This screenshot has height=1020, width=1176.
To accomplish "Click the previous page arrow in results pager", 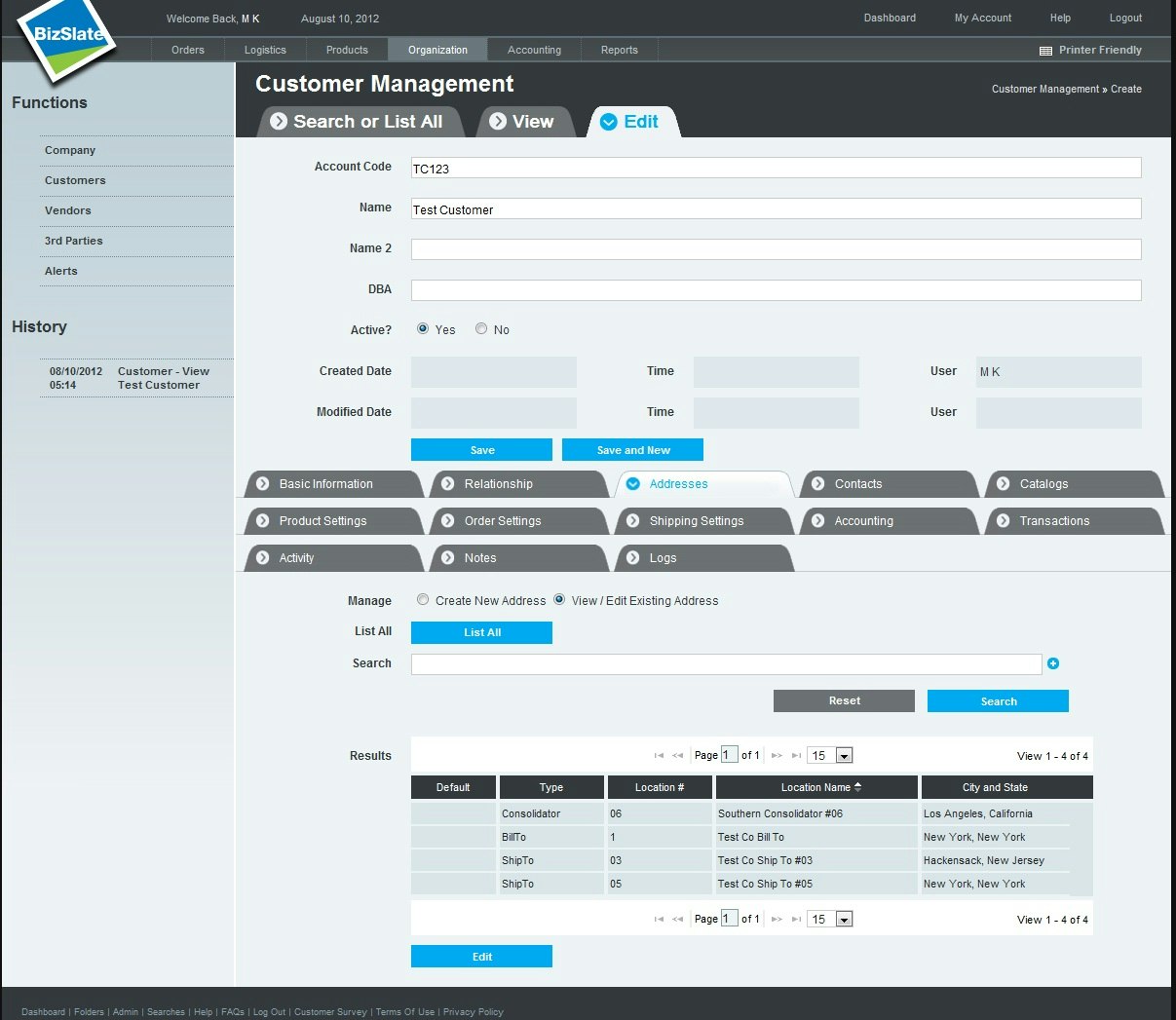I will pyautogui.click(x=678, y=755).
